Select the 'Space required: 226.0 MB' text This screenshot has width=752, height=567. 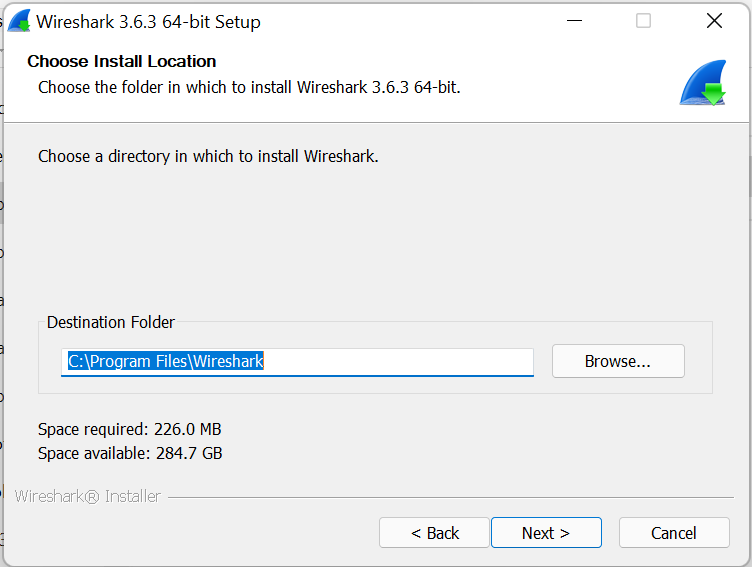point(129,429)
